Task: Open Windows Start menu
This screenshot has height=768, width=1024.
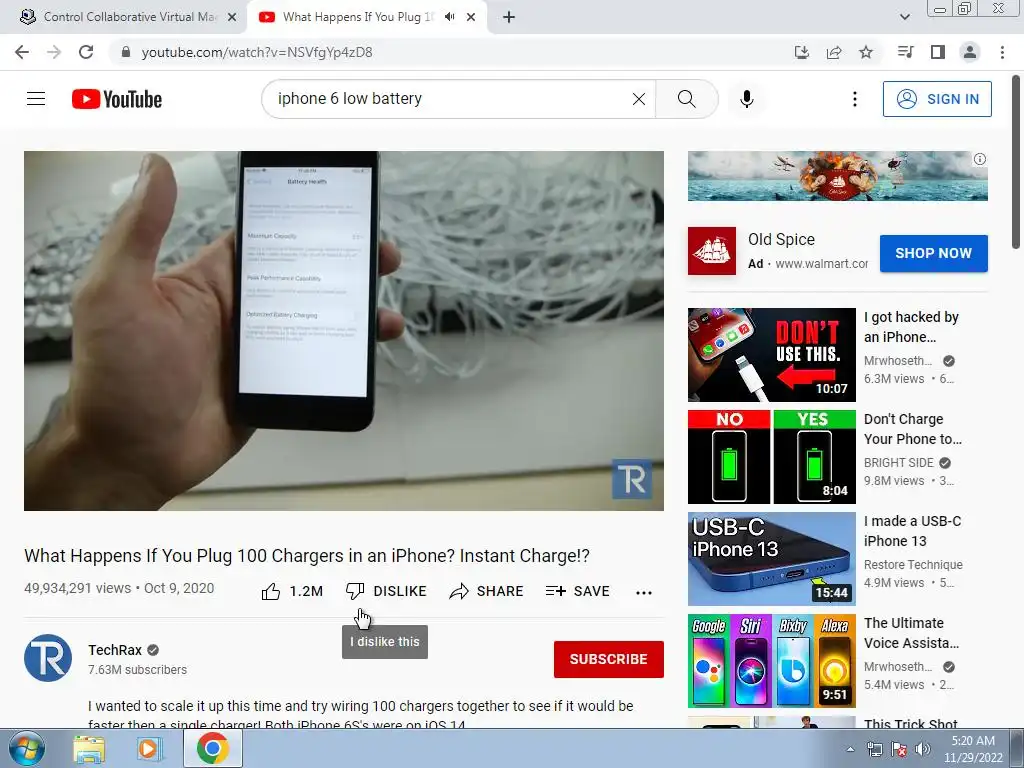Action: point(25,749)
